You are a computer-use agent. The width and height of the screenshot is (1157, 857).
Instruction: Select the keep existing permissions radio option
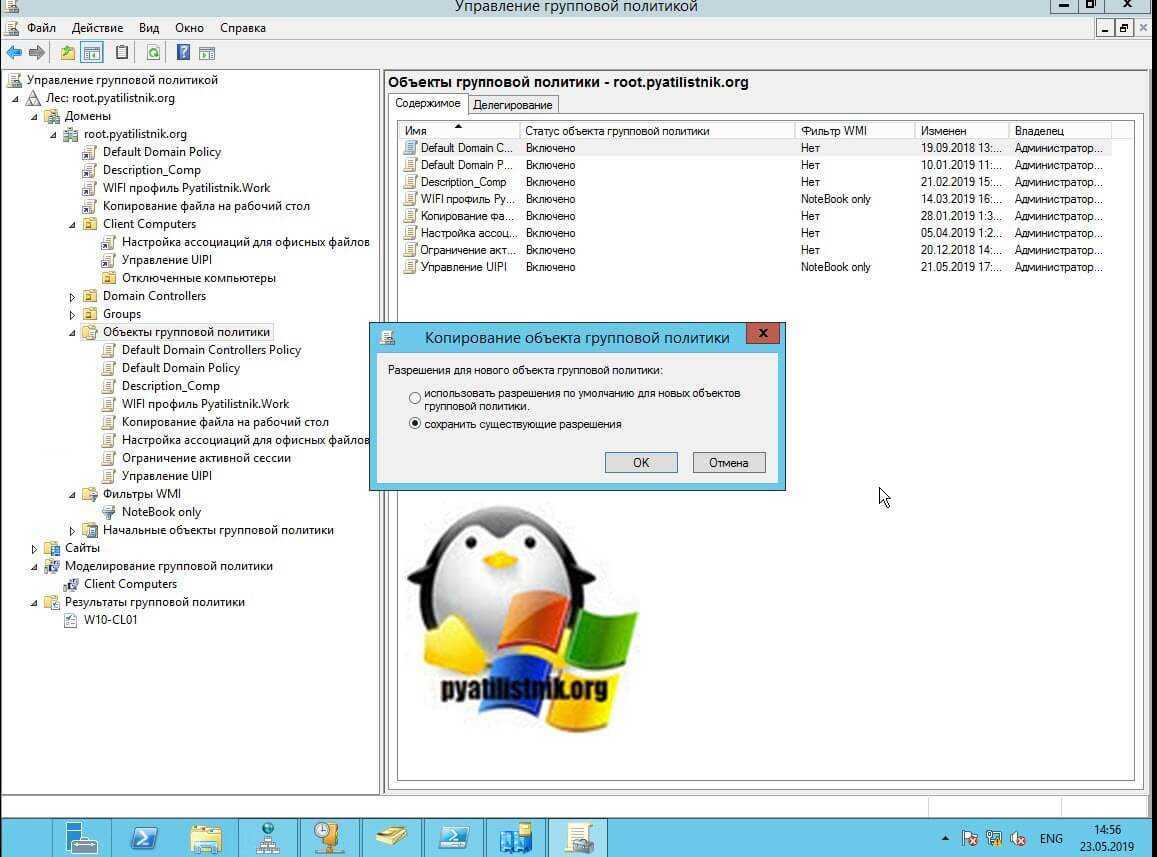tap(415, 424)
